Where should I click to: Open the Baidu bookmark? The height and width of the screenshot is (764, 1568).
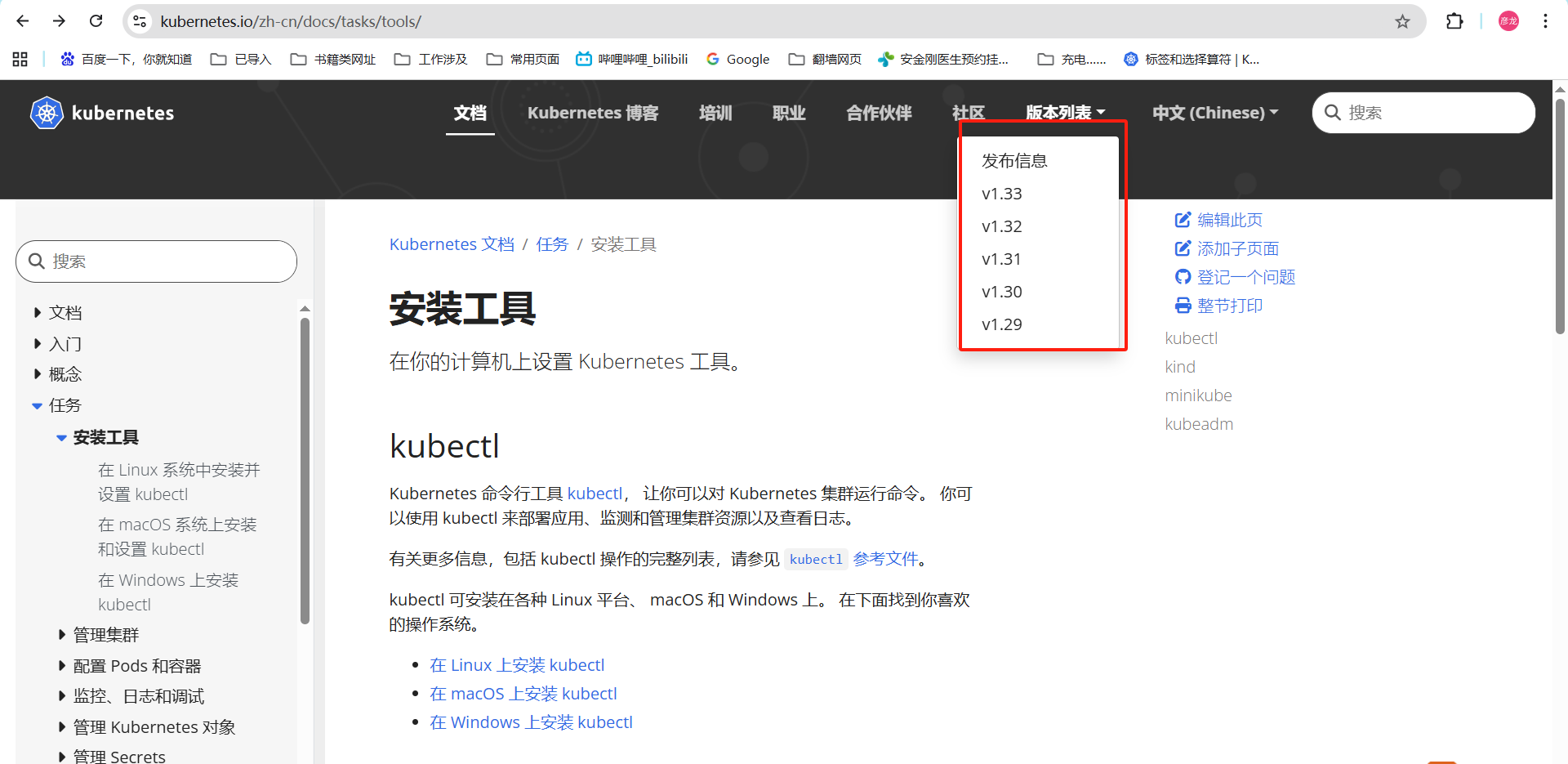click(127, 59)
